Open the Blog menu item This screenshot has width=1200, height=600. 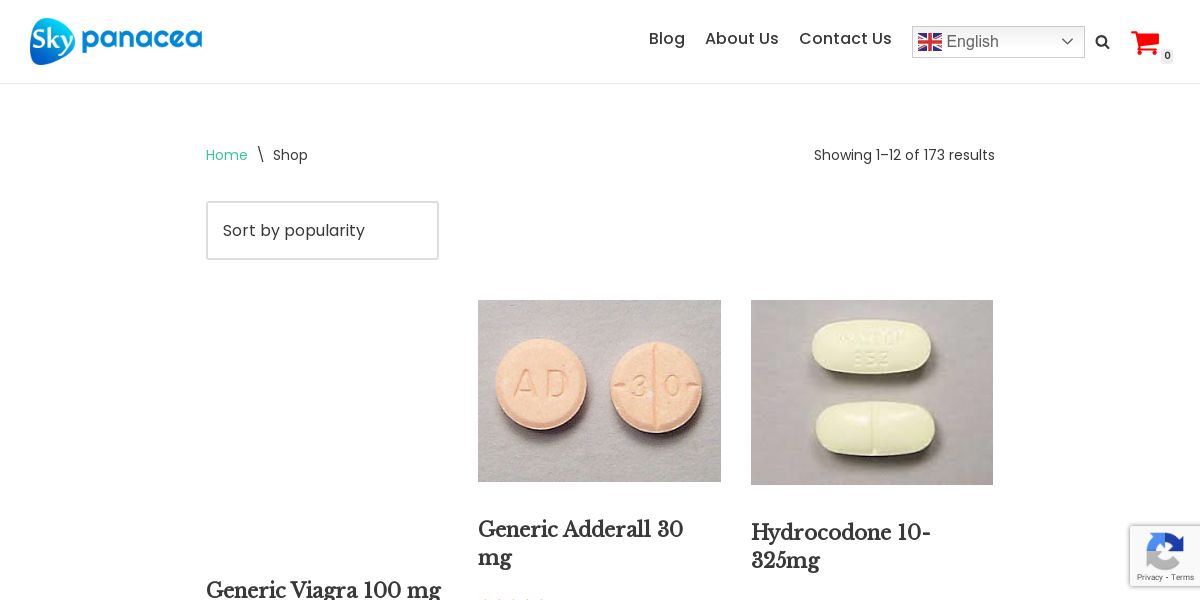(x=667, y=39)
